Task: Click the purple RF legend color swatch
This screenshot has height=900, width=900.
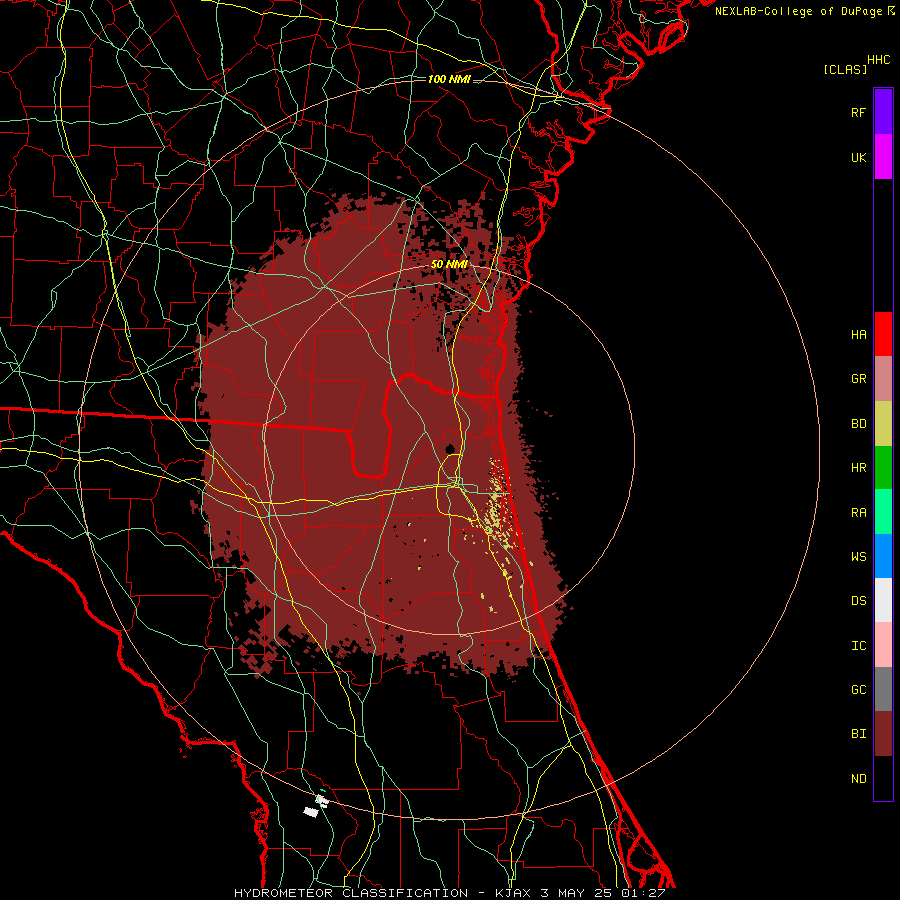Action: pos(883,112)
